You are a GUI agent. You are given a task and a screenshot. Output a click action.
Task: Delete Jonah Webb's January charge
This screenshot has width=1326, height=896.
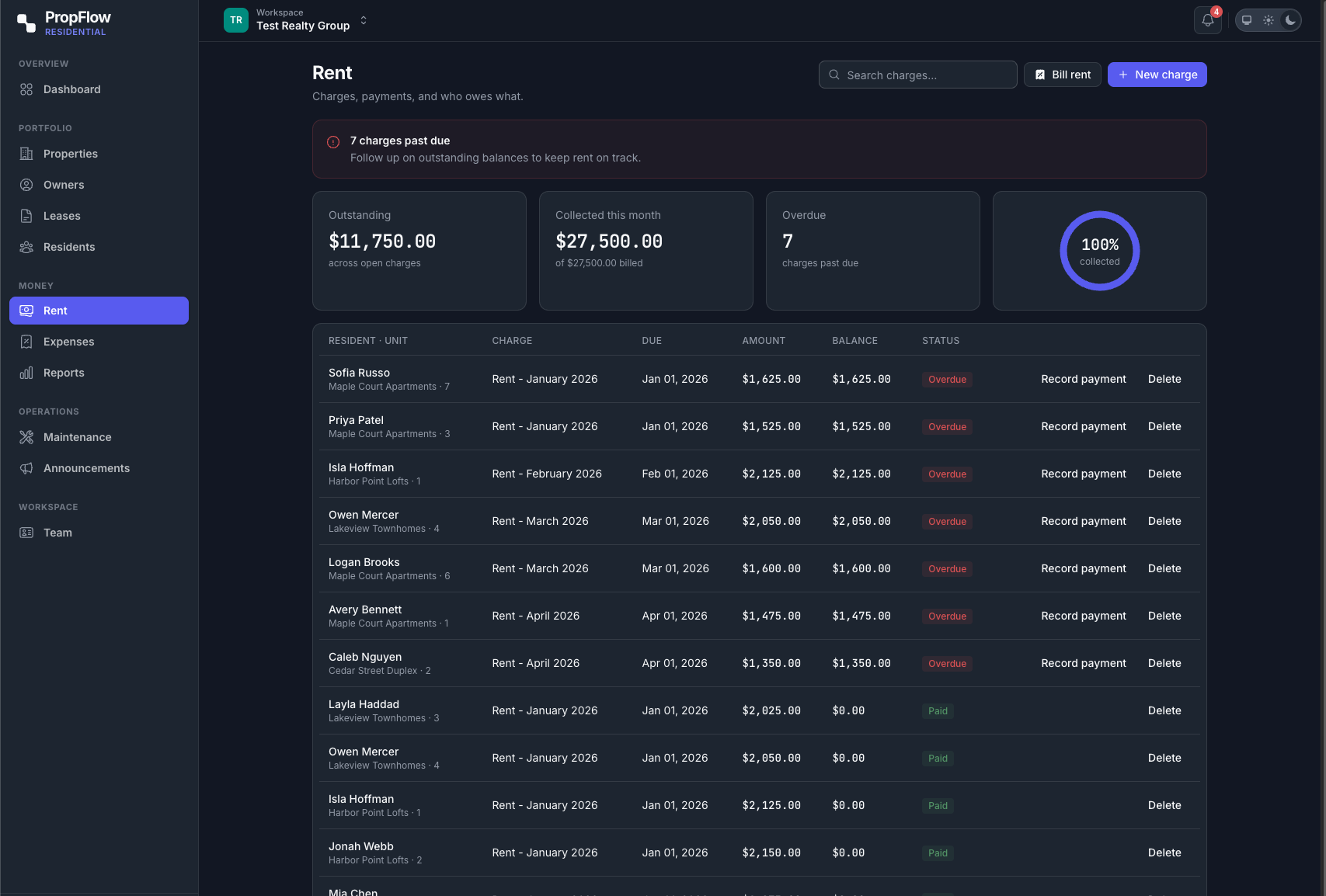point(1164,853)
